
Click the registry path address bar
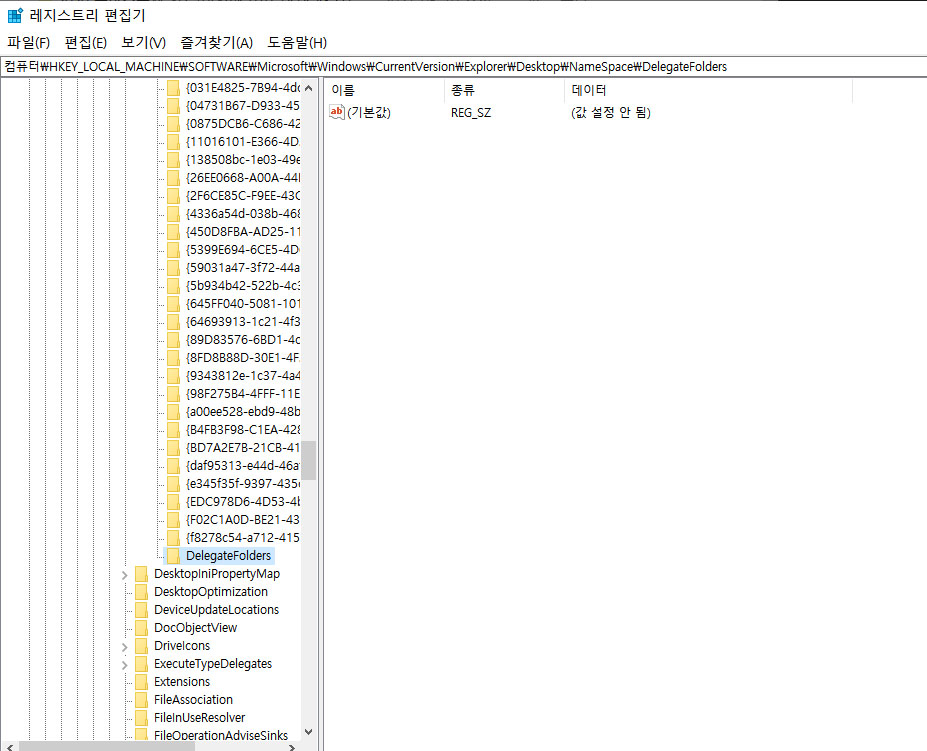(x=464, y=67)
